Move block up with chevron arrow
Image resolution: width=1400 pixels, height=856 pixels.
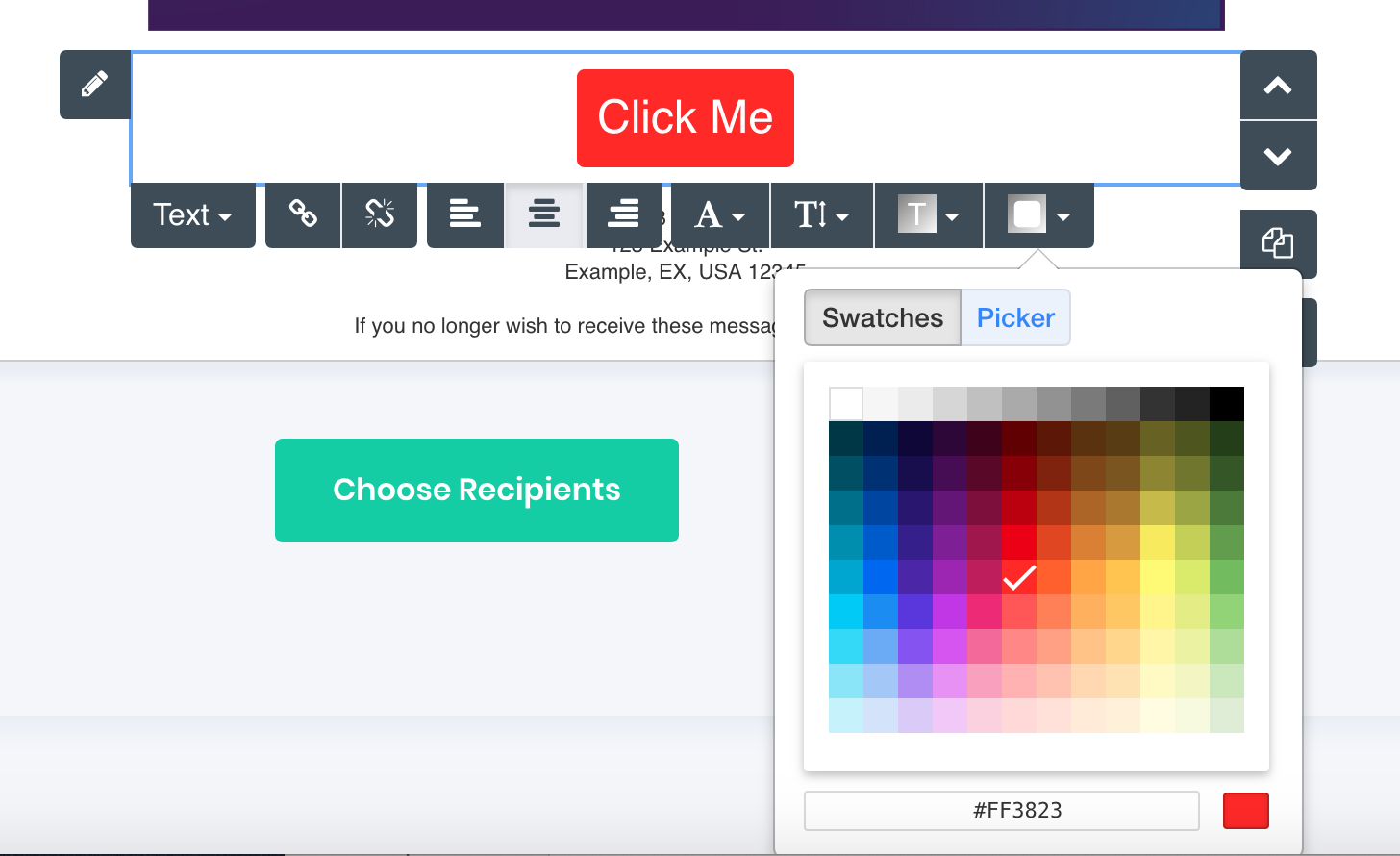point(1278,86)
